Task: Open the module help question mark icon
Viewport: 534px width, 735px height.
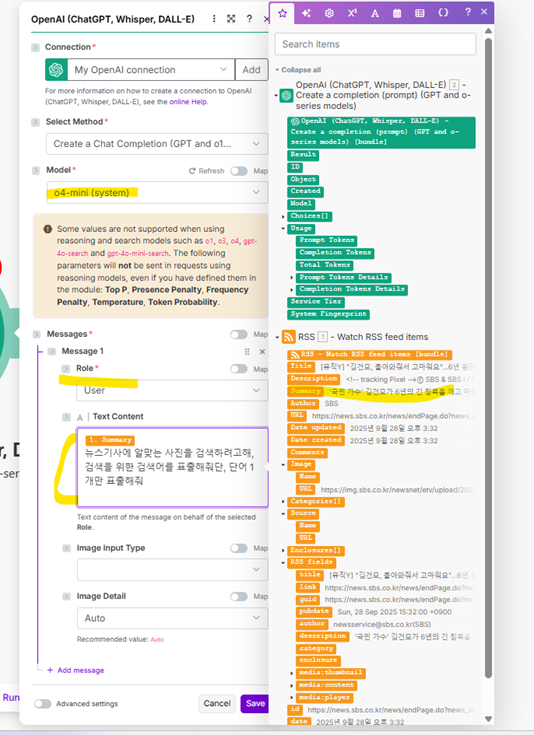Action: tap(249, 19)
